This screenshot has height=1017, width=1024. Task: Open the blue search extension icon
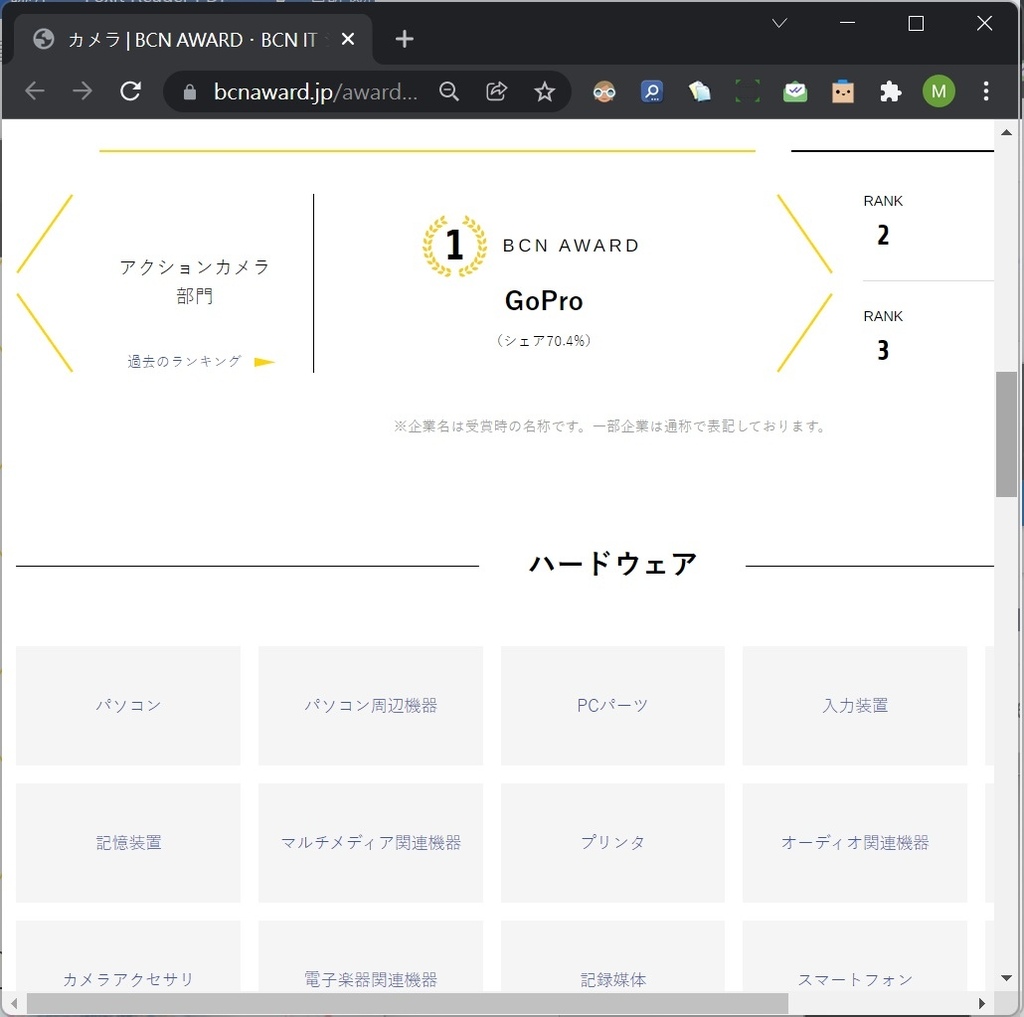click(x=652, y=91)
